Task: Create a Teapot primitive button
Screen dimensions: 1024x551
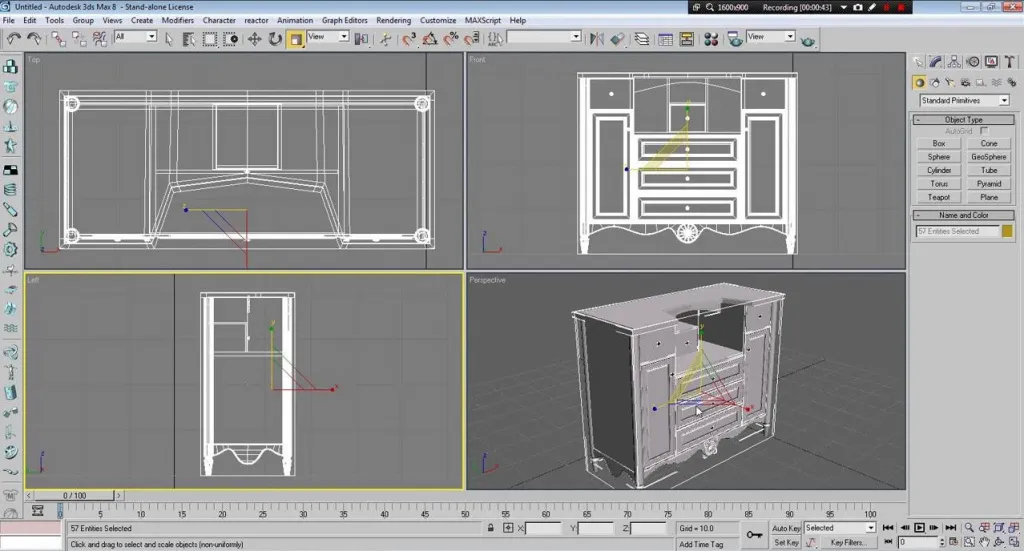Action: [x=938, y=197]
